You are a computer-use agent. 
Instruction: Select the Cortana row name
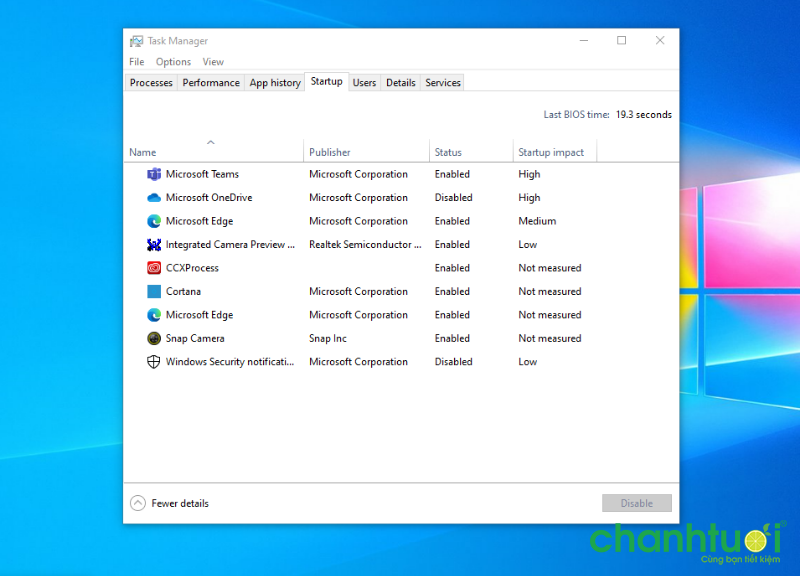tap(183, 291)
